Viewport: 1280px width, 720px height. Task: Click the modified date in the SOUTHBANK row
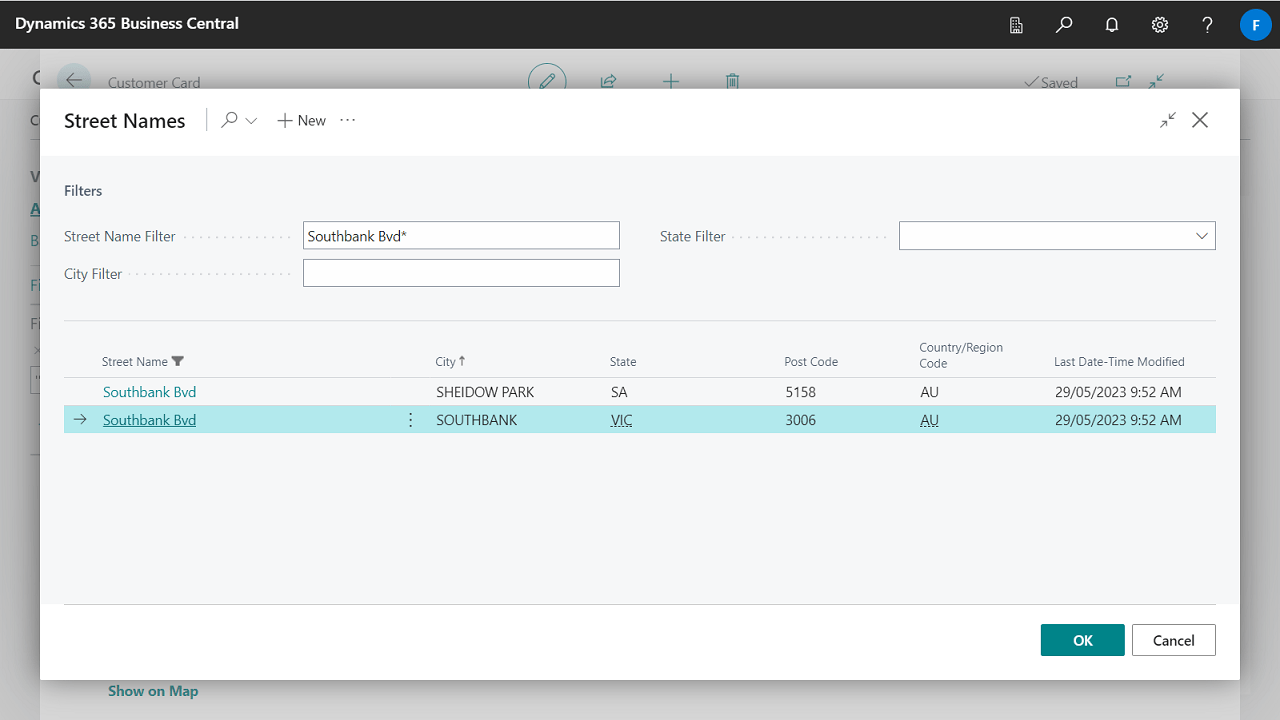tap(1118, 420)
